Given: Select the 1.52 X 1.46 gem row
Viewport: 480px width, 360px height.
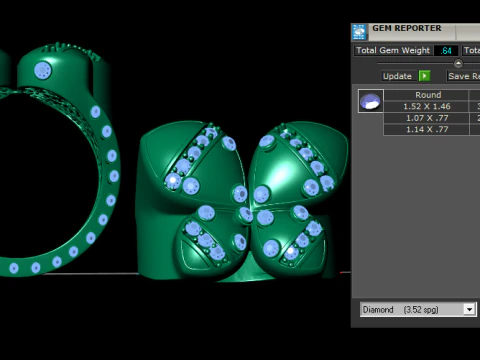Looking at the screenshot, I should point(427,106).
